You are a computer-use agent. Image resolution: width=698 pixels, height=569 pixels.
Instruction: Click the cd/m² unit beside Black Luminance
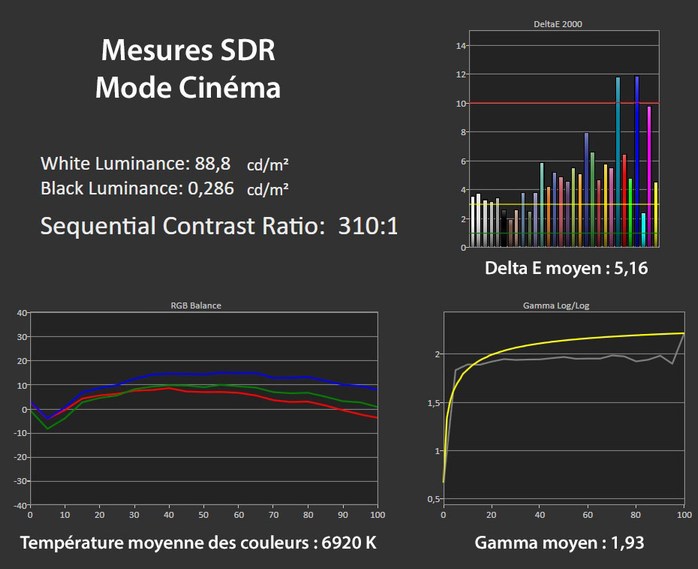pos(268,190)
